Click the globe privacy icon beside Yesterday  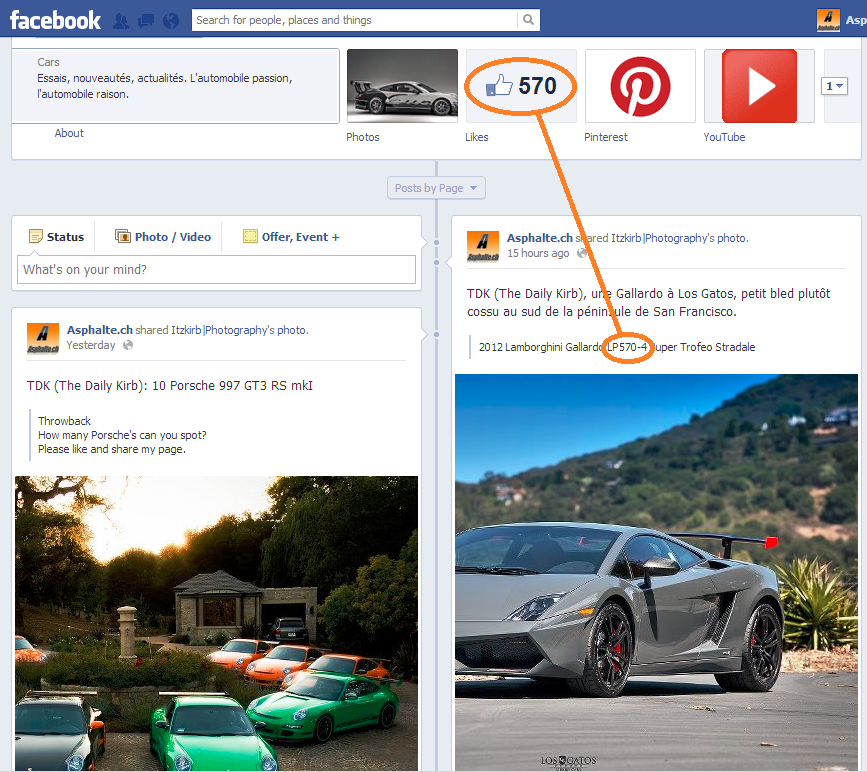(128, 345)
